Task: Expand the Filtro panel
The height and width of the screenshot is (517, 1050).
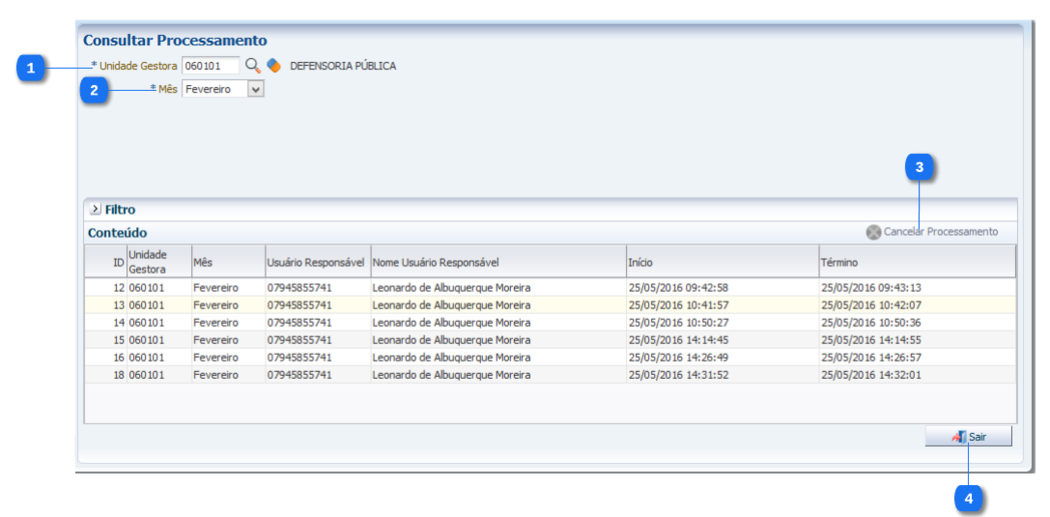Action: tap(95, 210)
